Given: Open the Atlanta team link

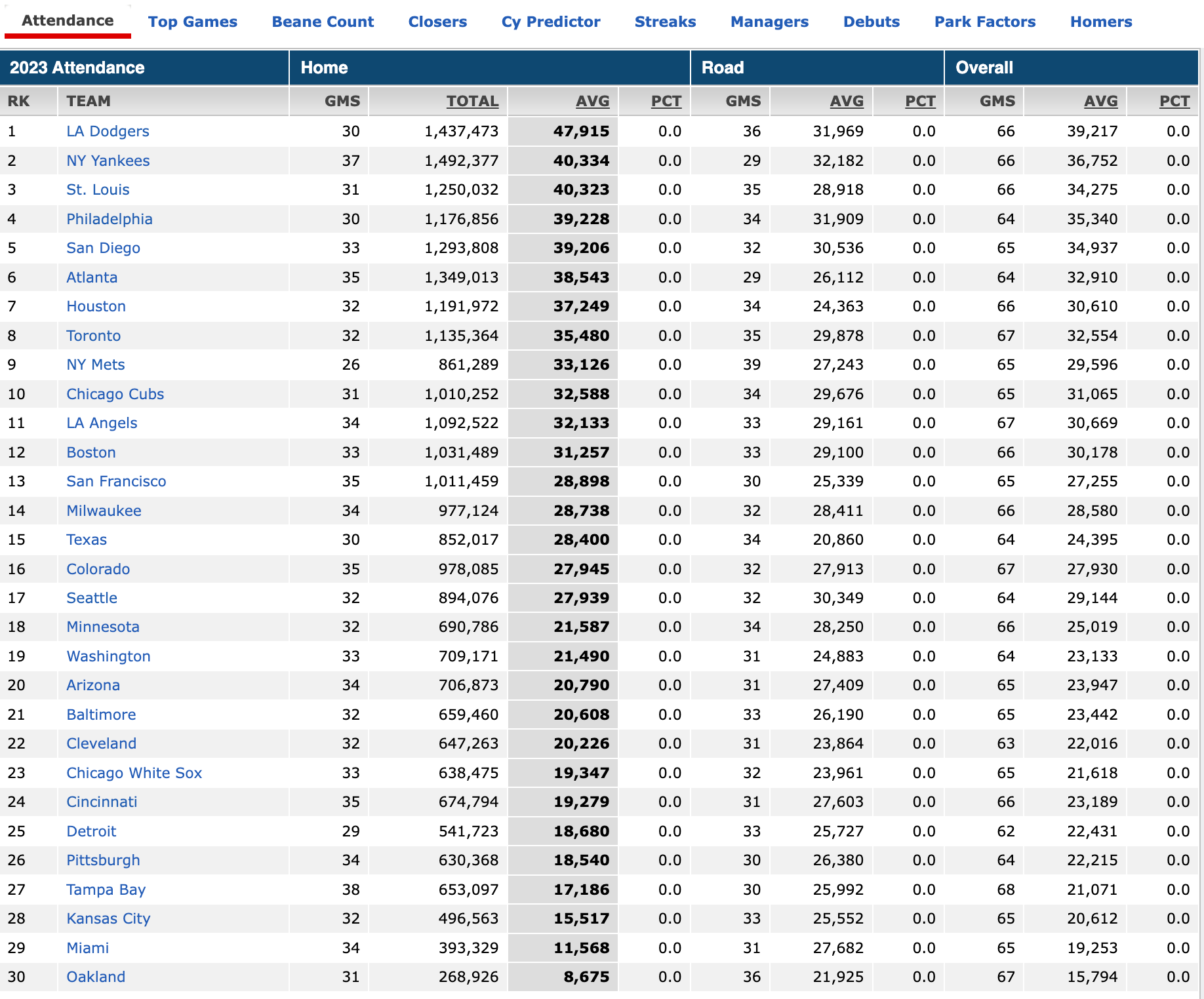Looking at the screenshot, I should click(92, 277).
